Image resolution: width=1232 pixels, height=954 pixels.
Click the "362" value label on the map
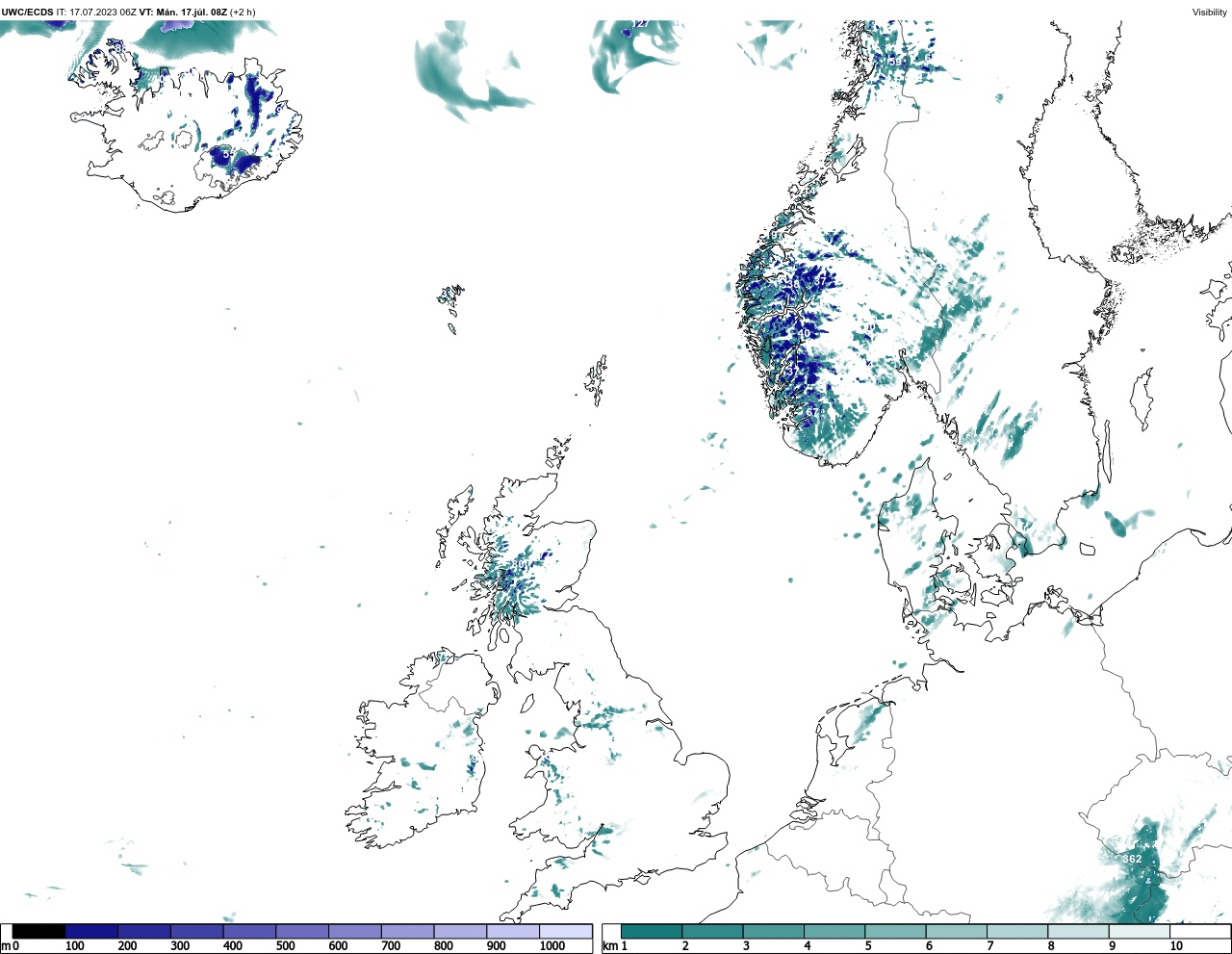pyautogui.click(x=1132, y=859)
